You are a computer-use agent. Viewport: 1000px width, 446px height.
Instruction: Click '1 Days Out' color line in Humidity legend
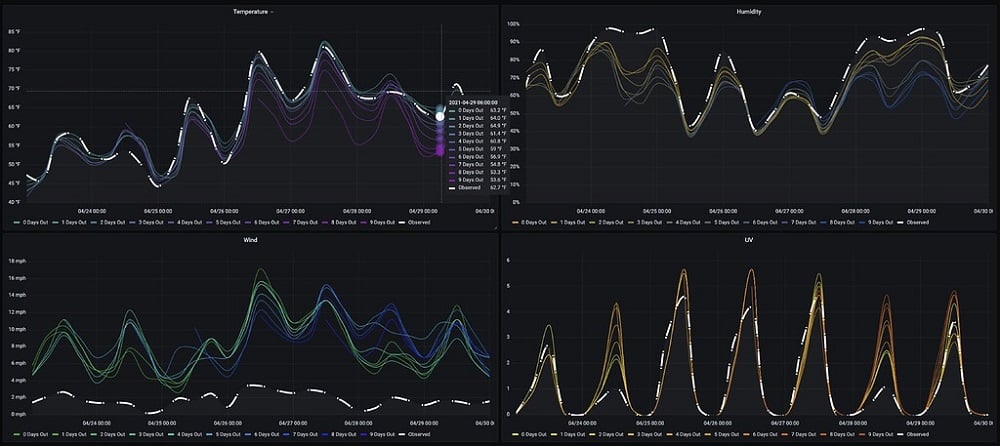pyautogui.click(x=555, y=220)
